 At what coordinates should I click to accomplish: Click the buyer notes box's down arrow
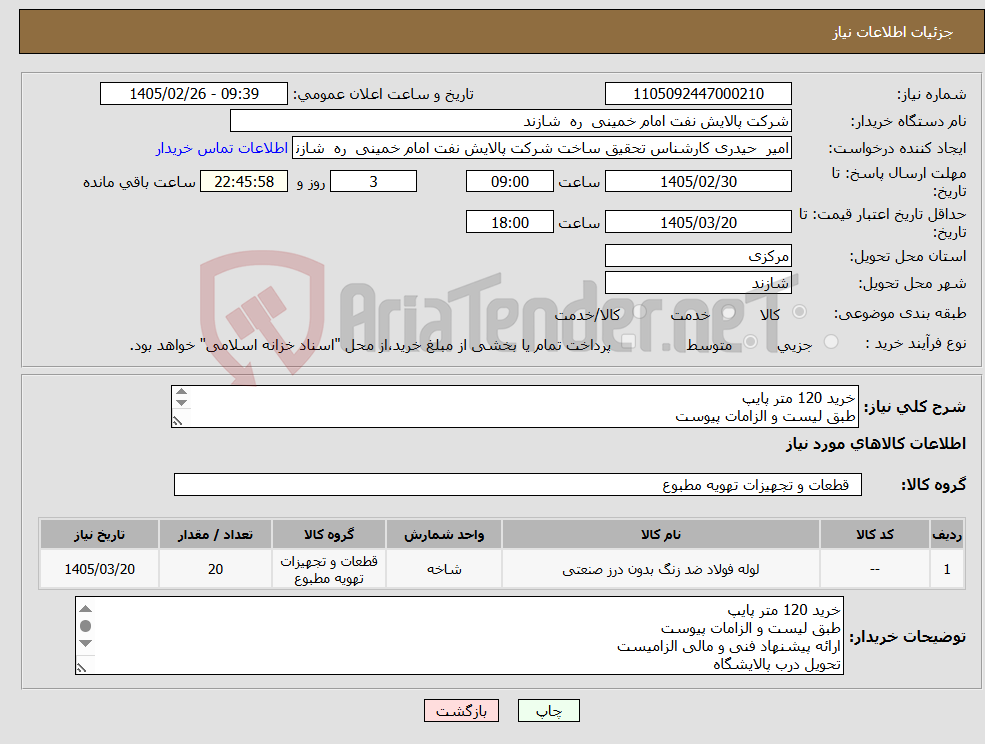[86, 643]
